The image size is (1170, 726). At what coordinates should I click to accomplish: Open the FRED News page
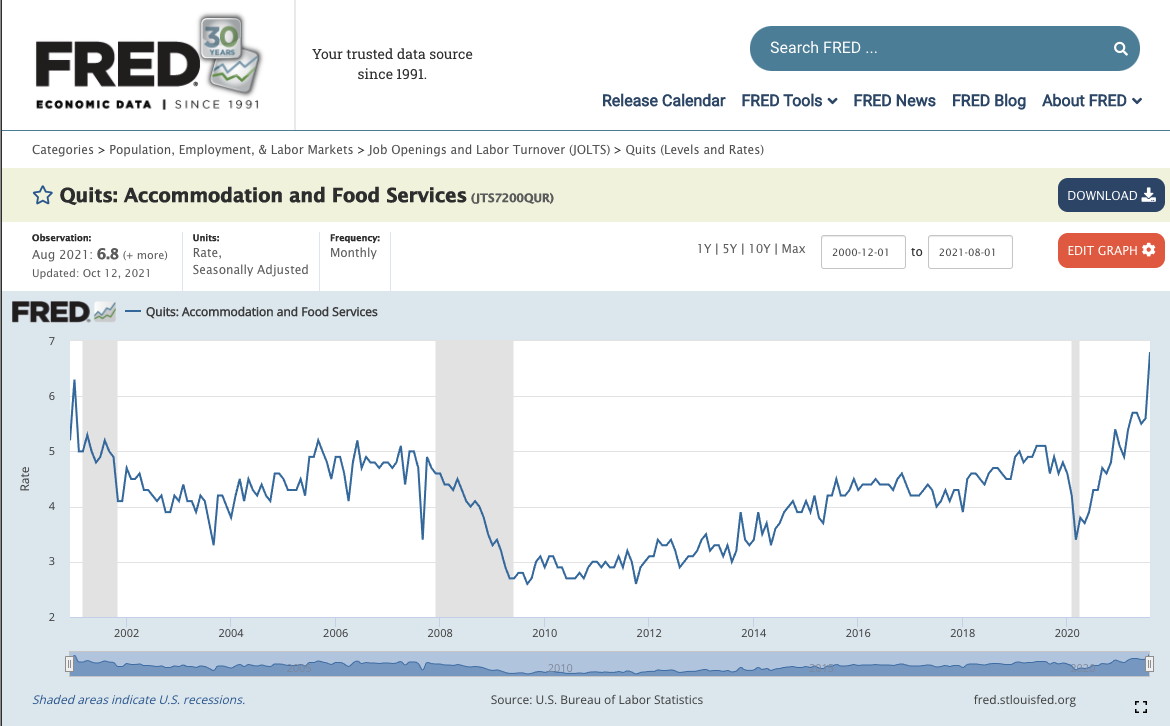[894, 101]
